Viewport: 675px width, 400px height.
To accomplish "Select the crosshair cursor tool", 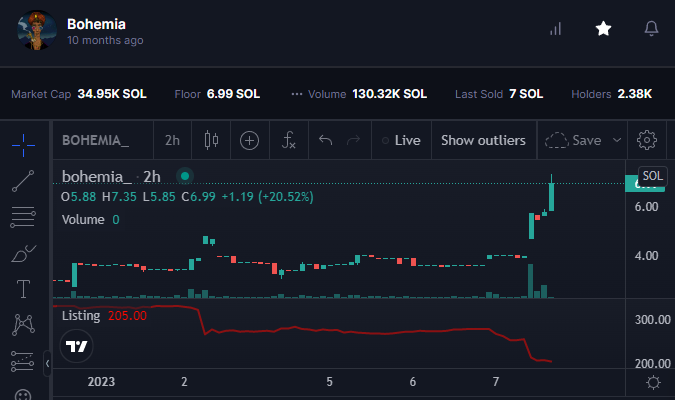I will pos(23,145).
